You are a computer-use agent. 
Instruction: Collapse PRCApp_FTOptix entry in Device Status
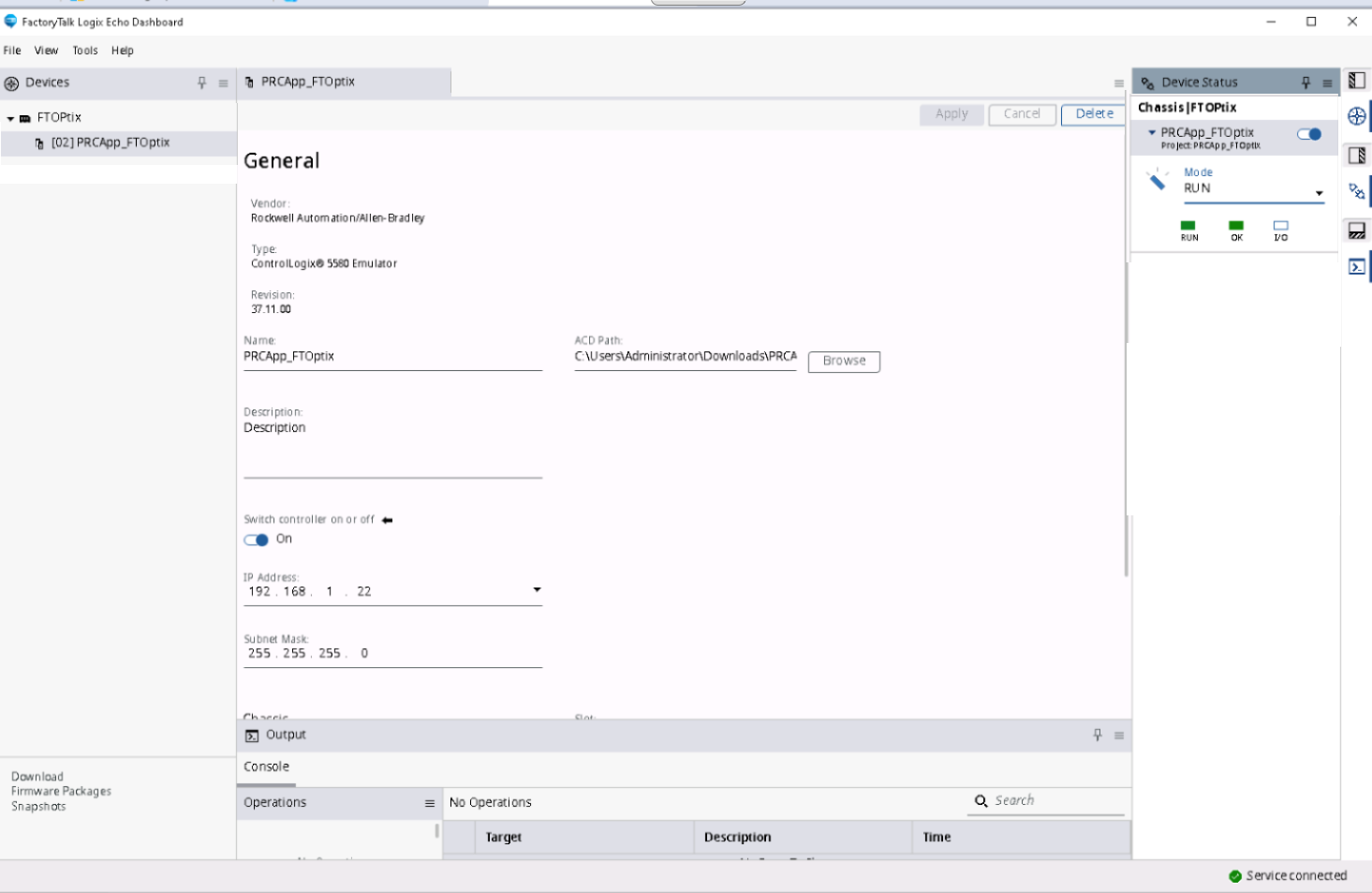pyautogui.click(x=1152, y=133)
